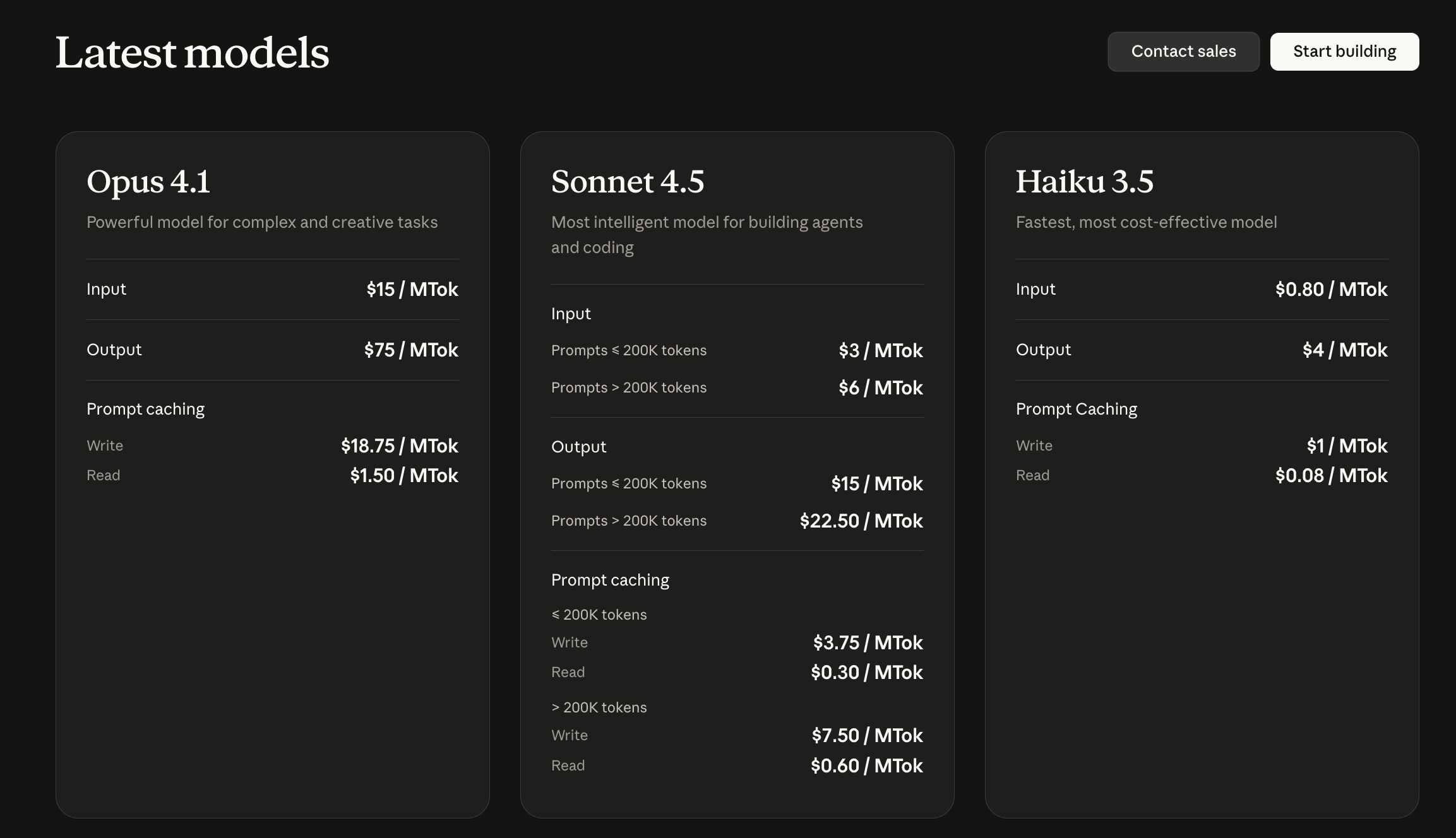1456x838 pixels.
Task: Click Haiku input price $0.80 / MTok
Action: click(1331, 289)
